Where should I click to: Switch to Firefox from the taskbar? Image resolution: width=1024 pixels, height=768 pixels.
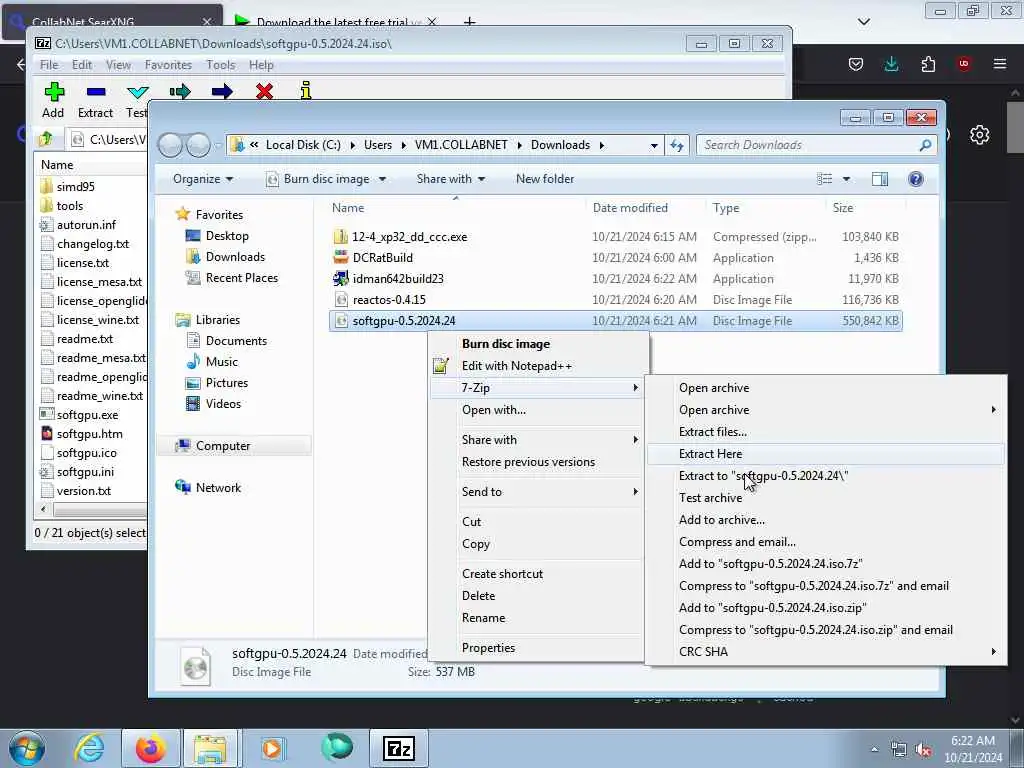(x=150, y=748)
